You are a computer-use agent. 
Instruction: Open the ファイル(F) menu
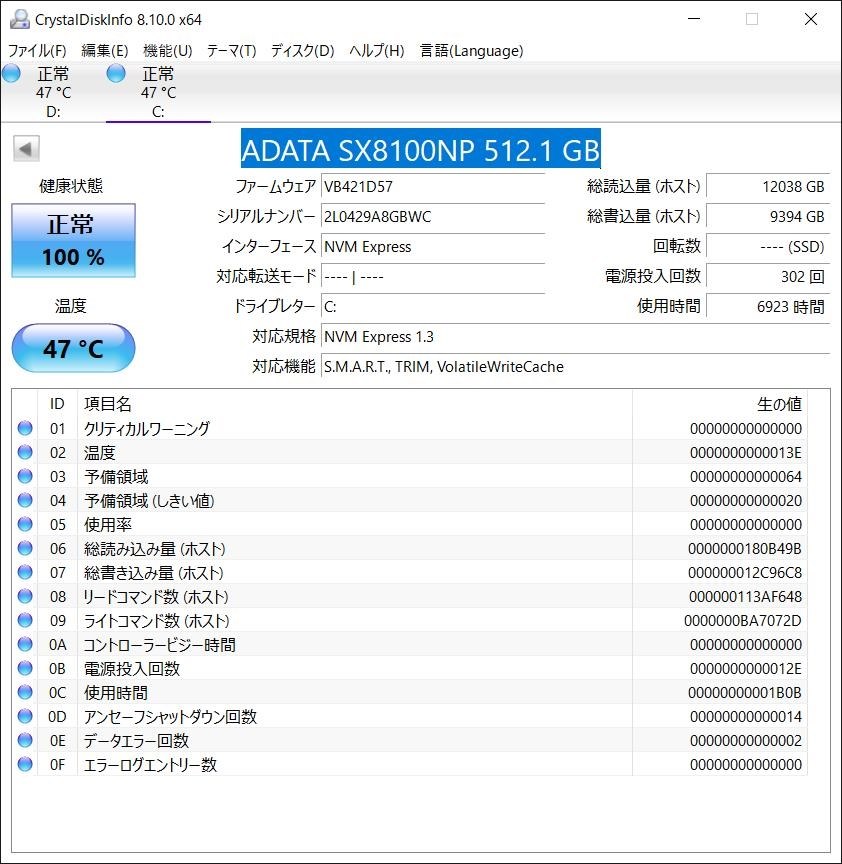click(x=37, y=51)
